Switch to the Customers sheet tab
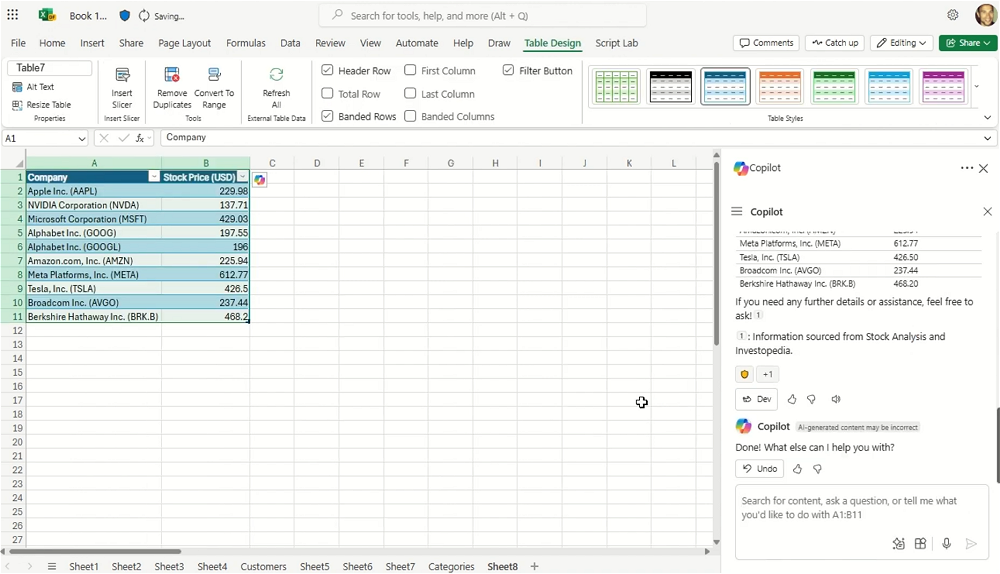The image size is (1000, 574). (263, 566)
